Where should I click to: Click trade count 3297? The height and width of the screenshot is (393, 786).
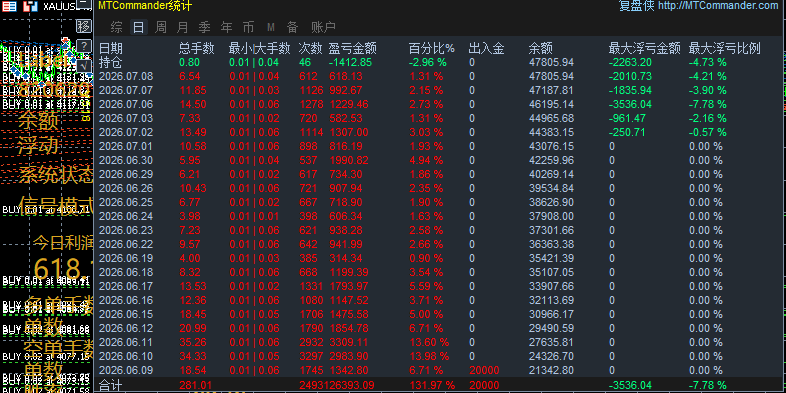(311, 356)
